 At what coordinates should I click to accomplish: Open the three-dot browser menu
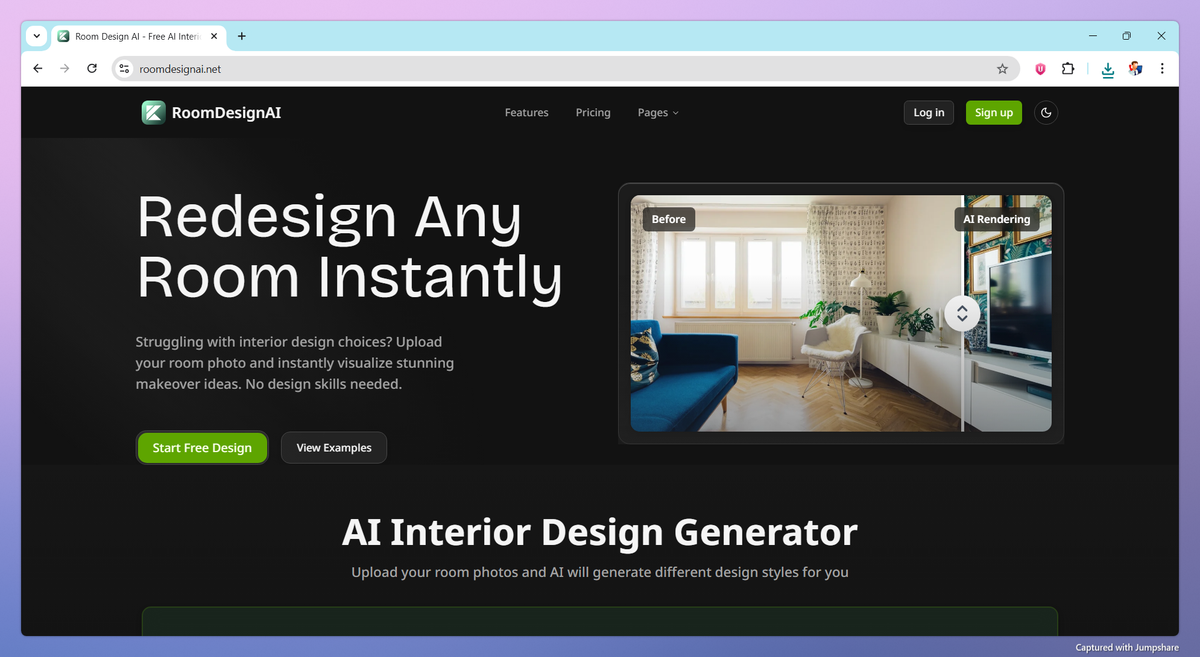(x=1161, y=68)
